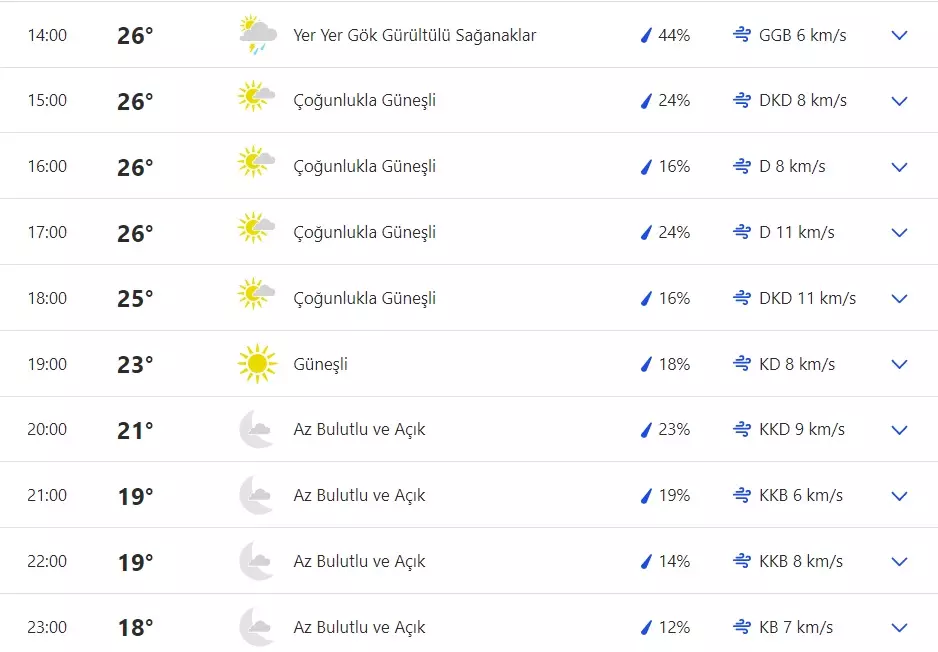
Task: Select the 21:00 time label
Action: click(x=45, y=495)
